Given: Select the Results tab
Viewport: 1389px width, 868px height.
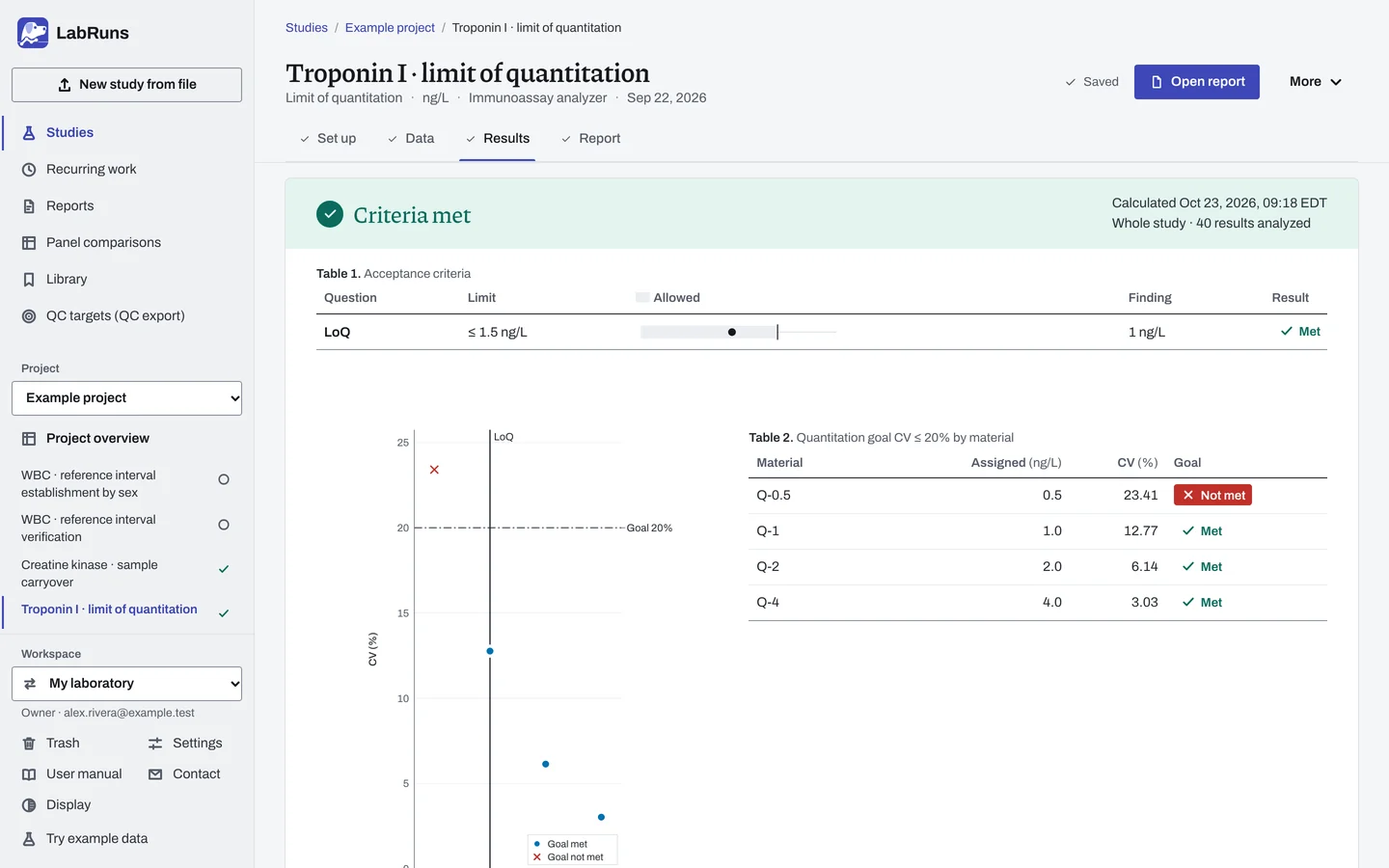Looking at the screenshot, I should tap(498, 139).
